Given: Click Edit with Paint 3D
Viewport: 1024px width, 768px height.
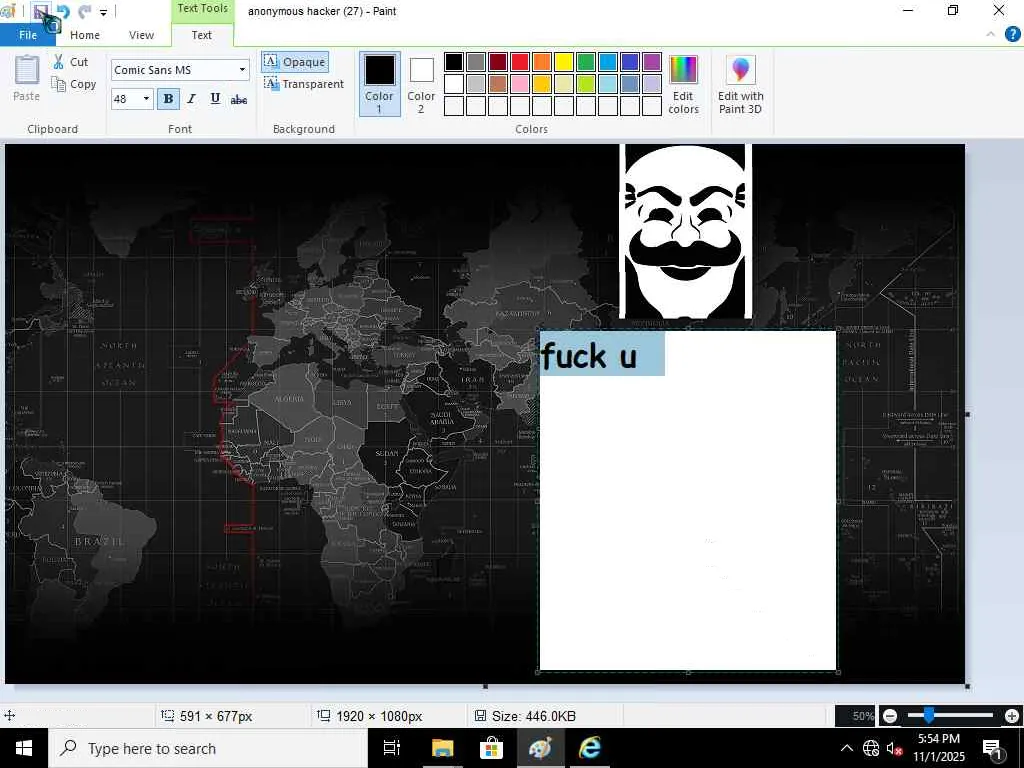Looking at the screenshot, I should 740,85.
